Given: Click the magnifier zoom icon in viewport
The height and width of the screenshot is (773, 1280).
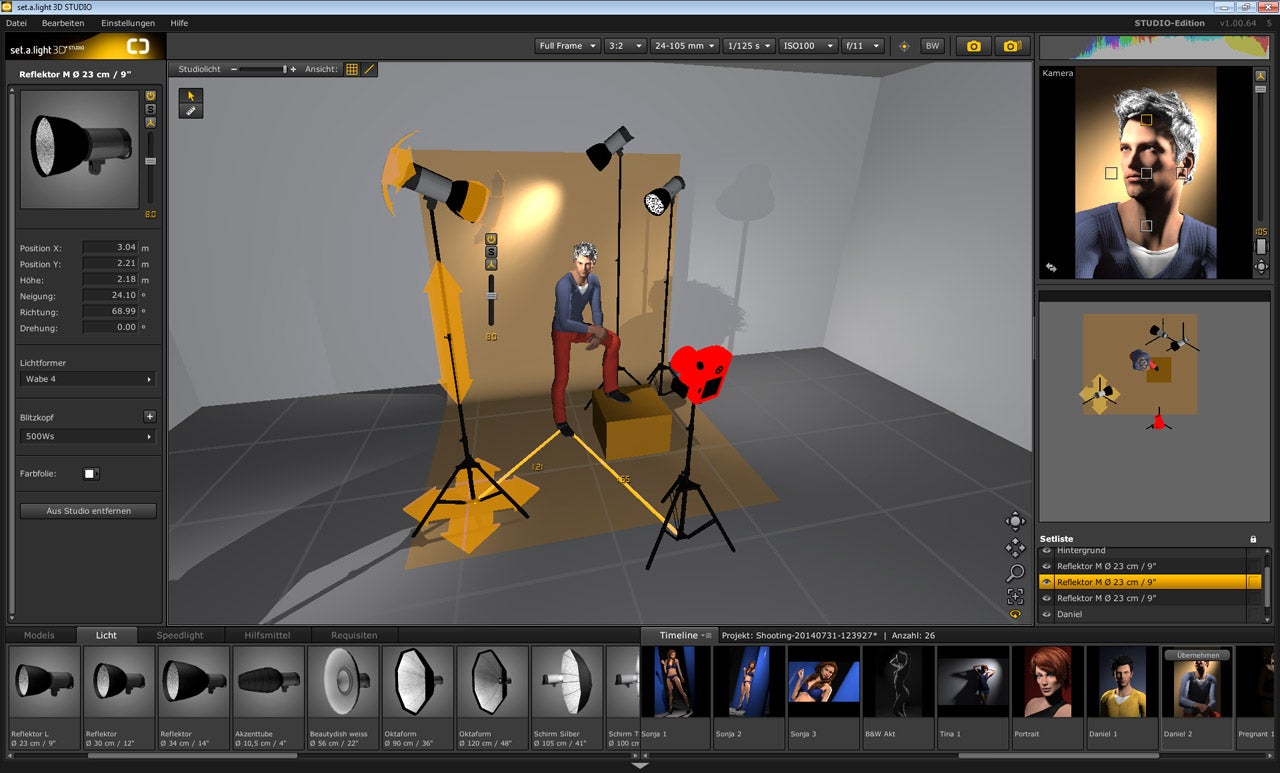Looking at the screenshot, I should (1015, 573).
